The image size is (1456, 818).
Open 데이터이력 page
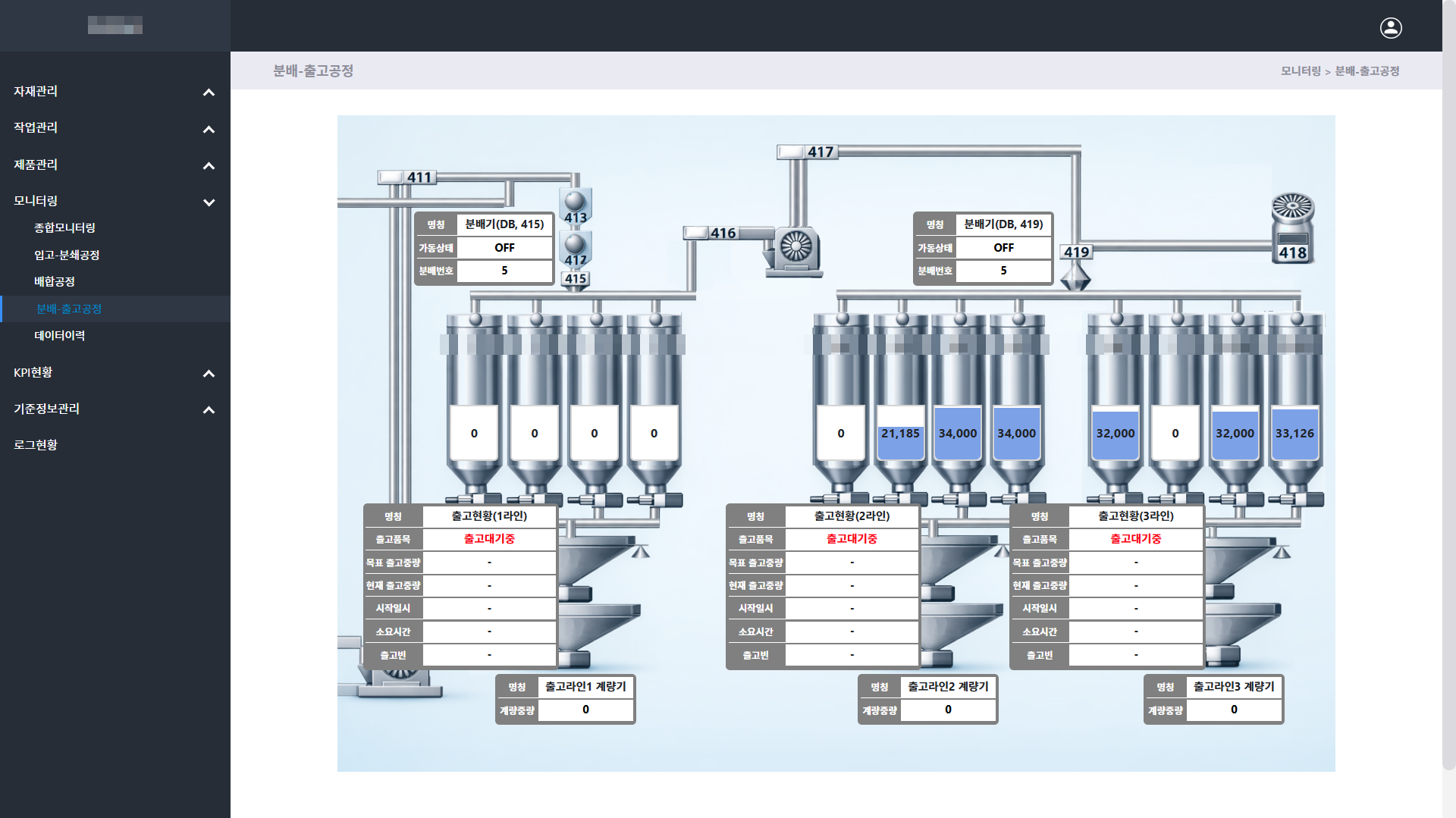(59, 335)
